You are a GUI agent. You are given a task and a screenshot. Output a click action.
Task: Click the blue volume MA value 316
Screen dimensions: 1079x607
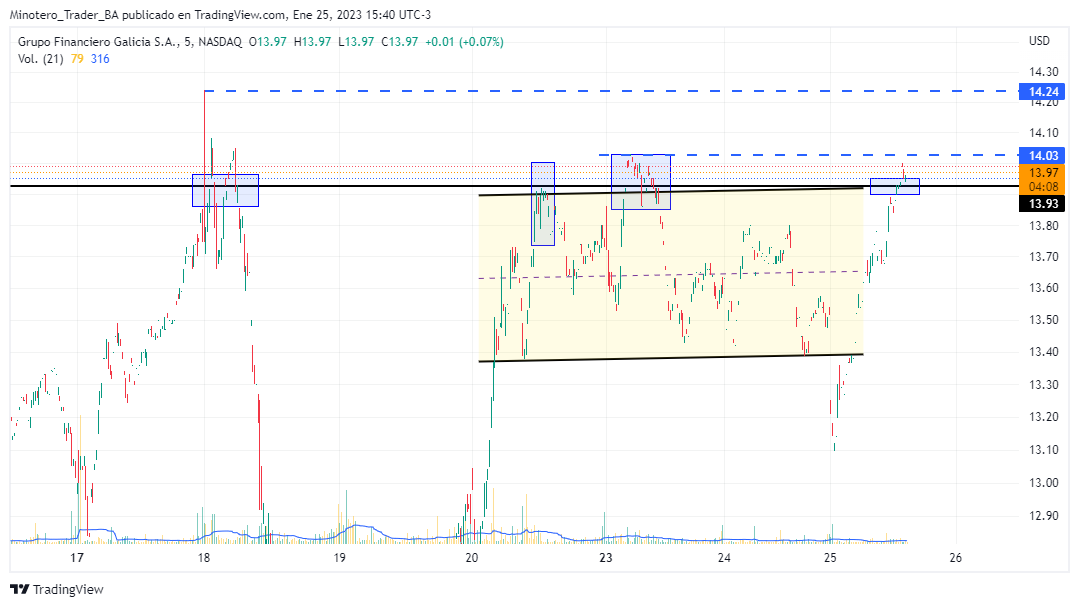100,59
